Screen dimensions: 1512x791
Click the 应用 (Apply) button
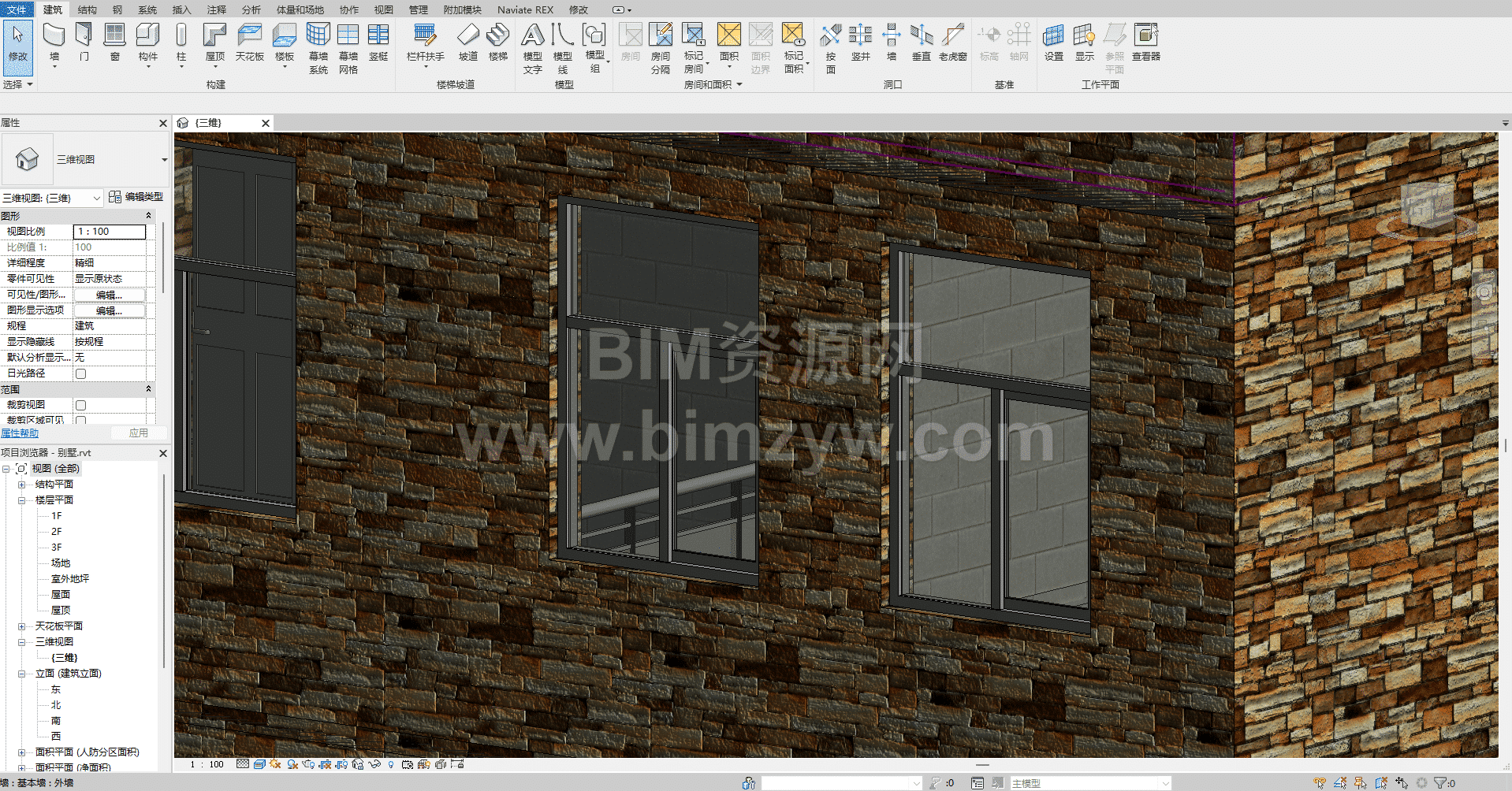point(139,433)
